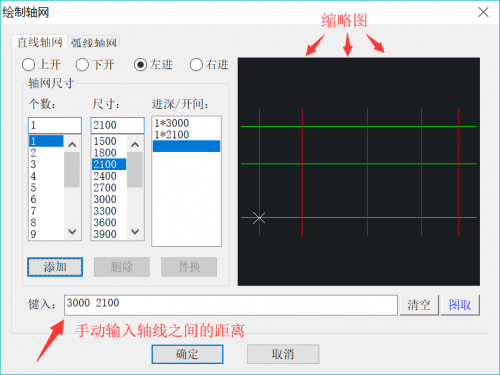Click the 键入 text field
Screen dimensions: 500x375
(231, 305)
